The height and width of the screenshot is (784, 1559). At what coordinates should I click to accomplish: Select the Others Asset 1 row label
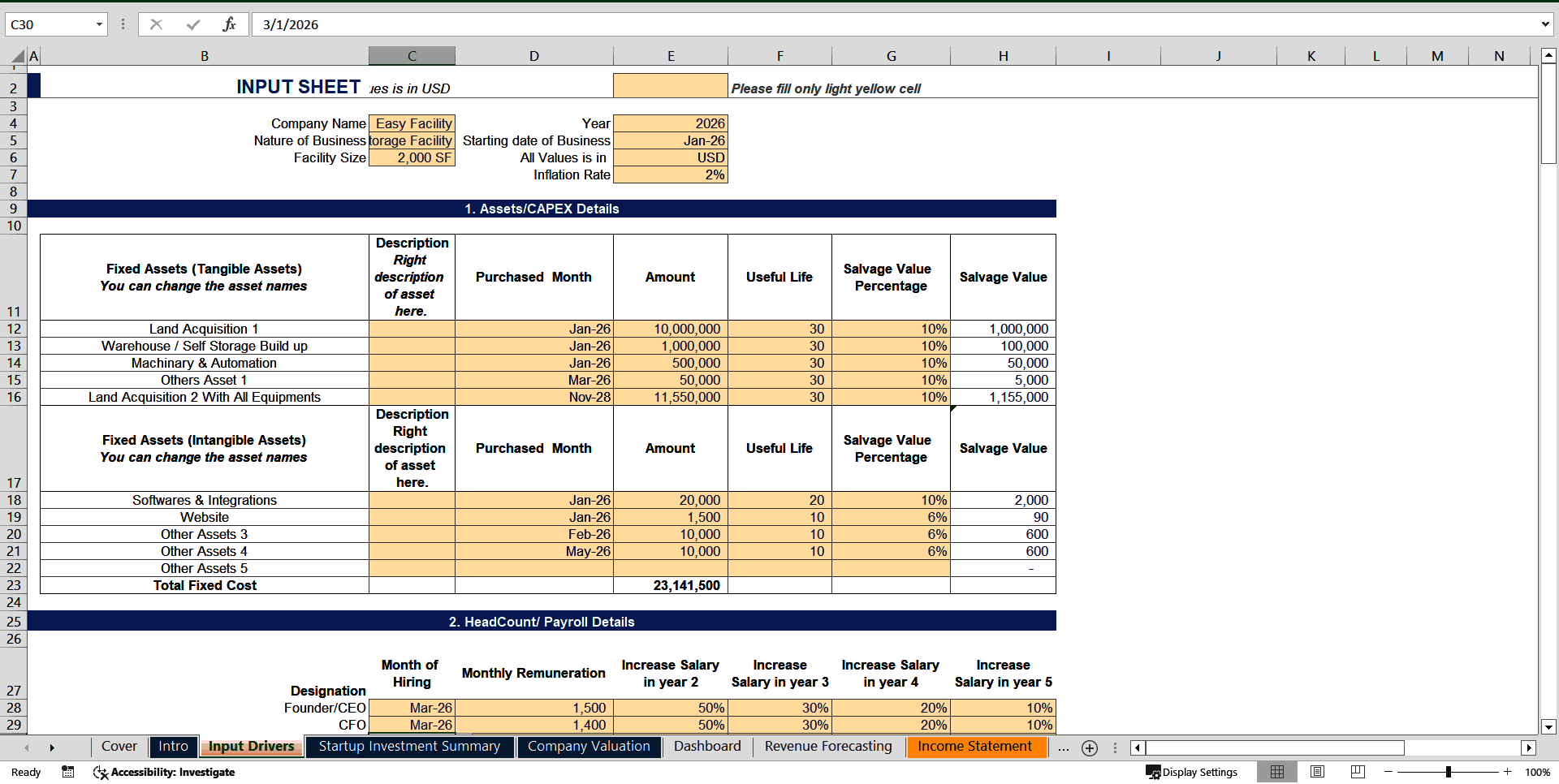205,380
